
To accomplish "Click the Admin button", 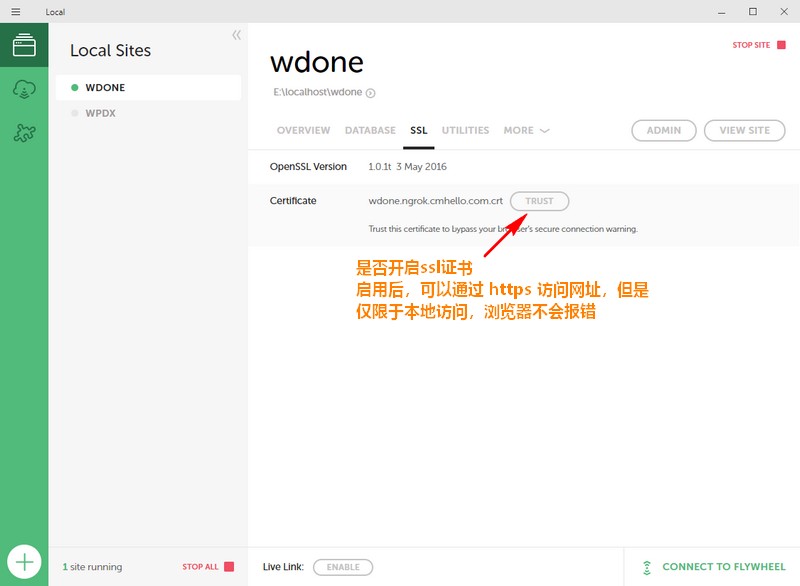I will [x=664, y=131].
